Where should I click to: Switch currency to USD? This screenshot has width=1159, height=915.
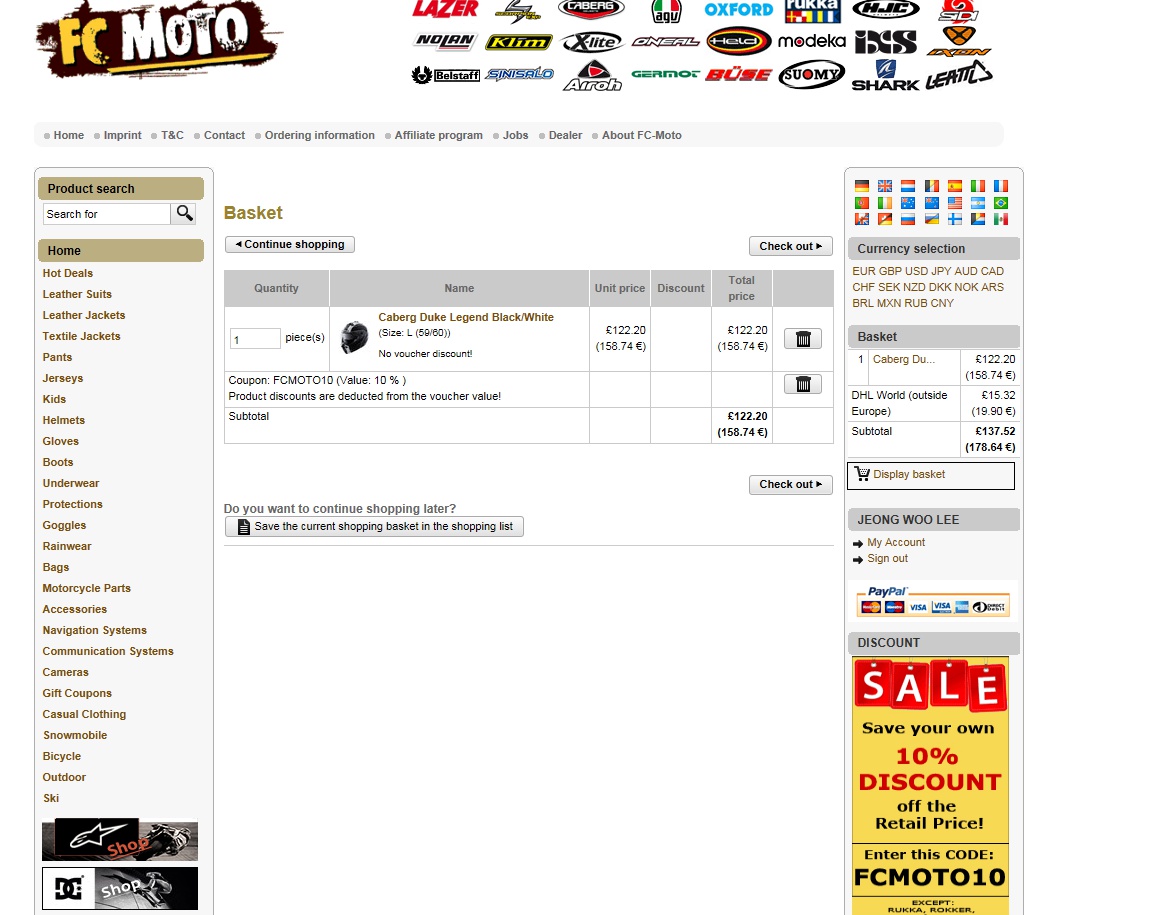[x=916, y=271]
